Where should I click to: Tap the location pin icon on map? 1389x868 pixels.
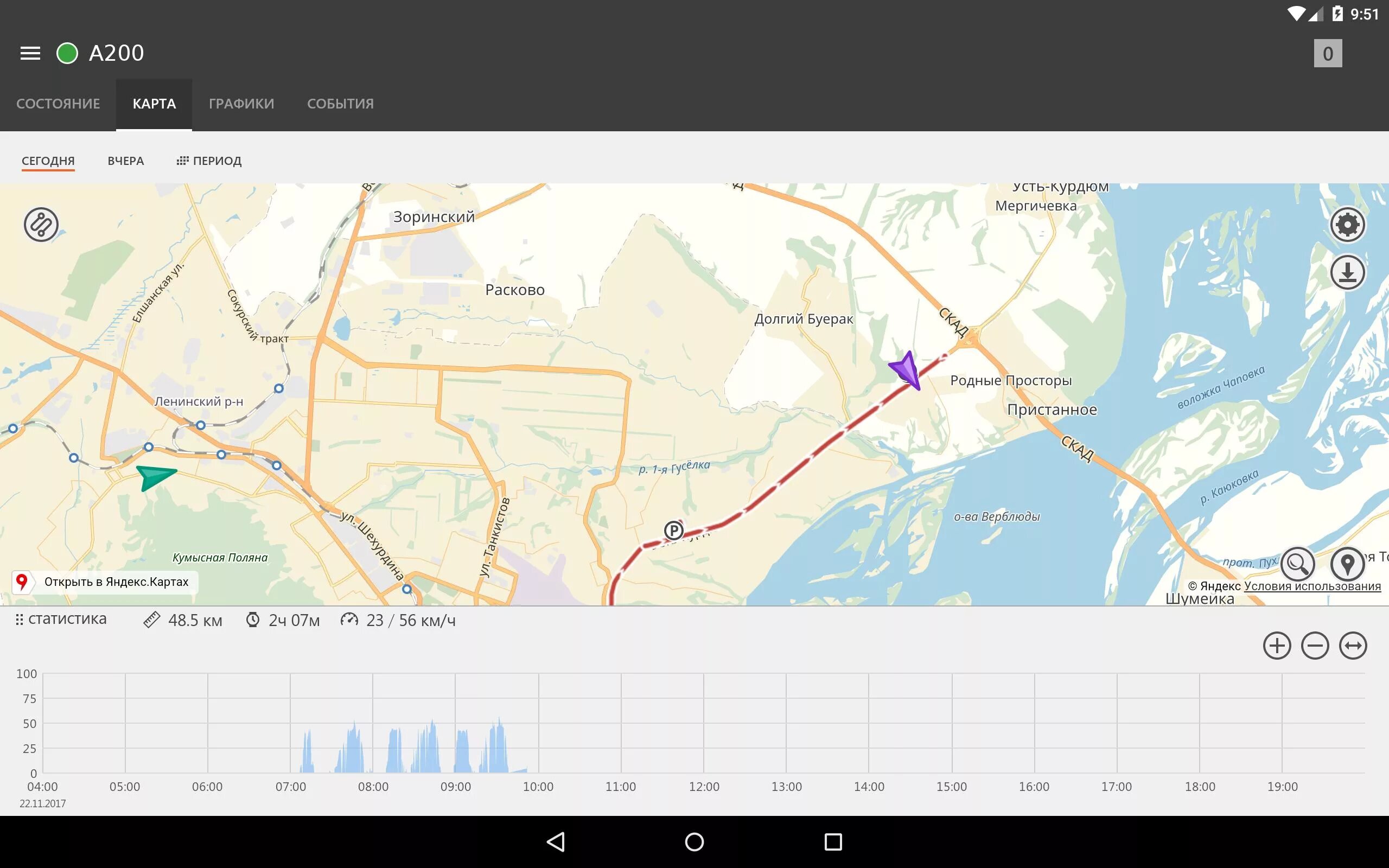pos(1347,564)
